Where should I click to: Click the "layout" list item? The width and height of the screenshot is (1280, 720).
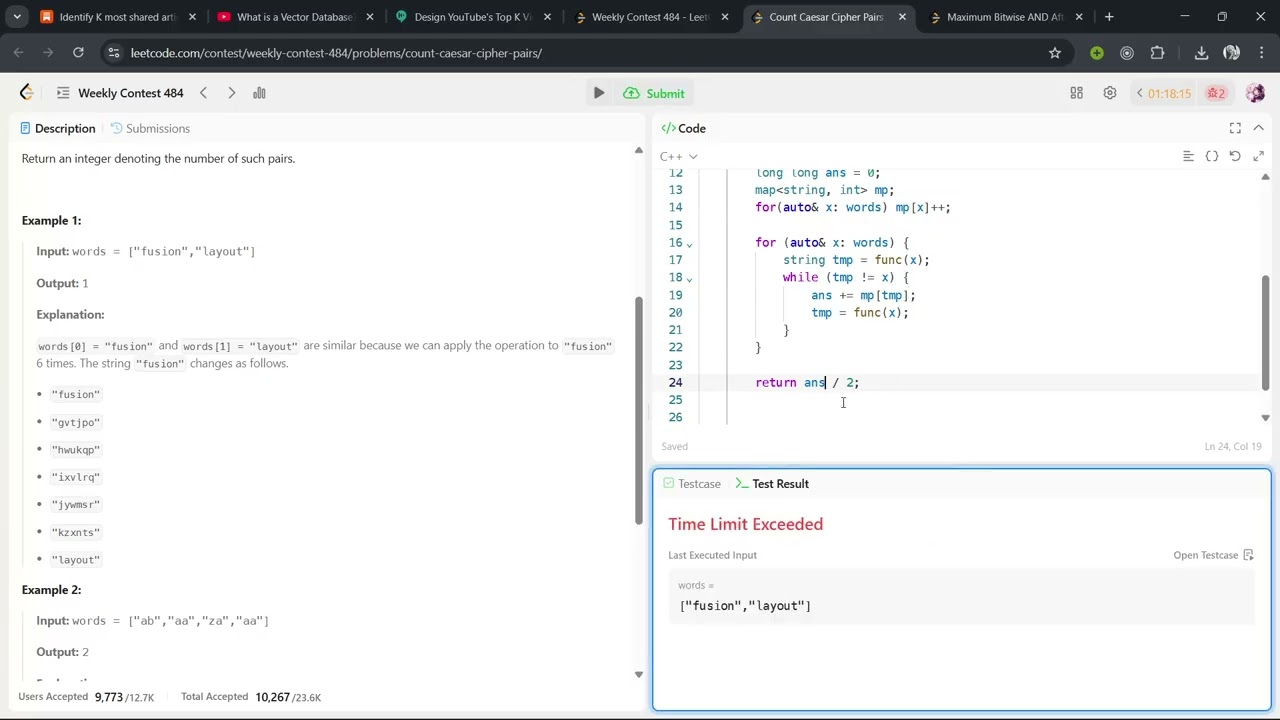point(76,560)
